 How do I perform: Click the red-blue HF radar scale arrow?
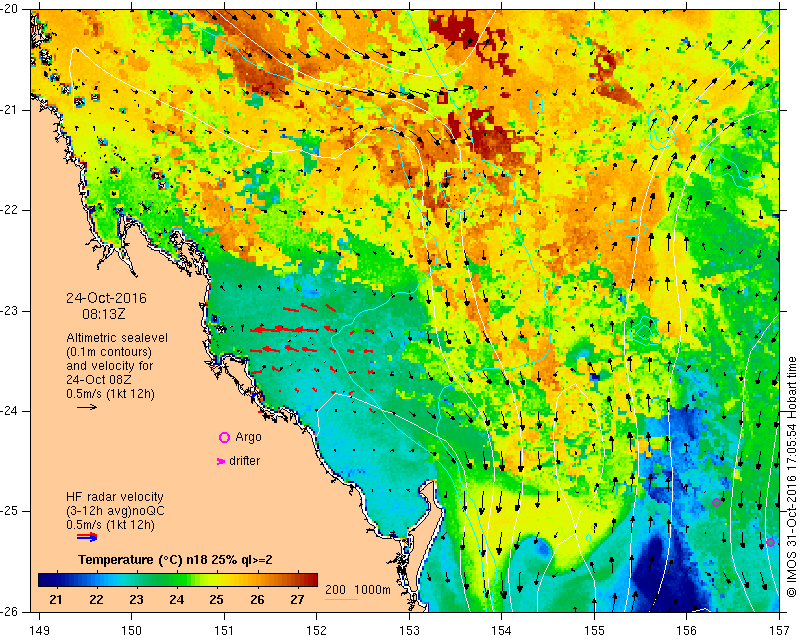pyautogui.click(x=87, y=536)
